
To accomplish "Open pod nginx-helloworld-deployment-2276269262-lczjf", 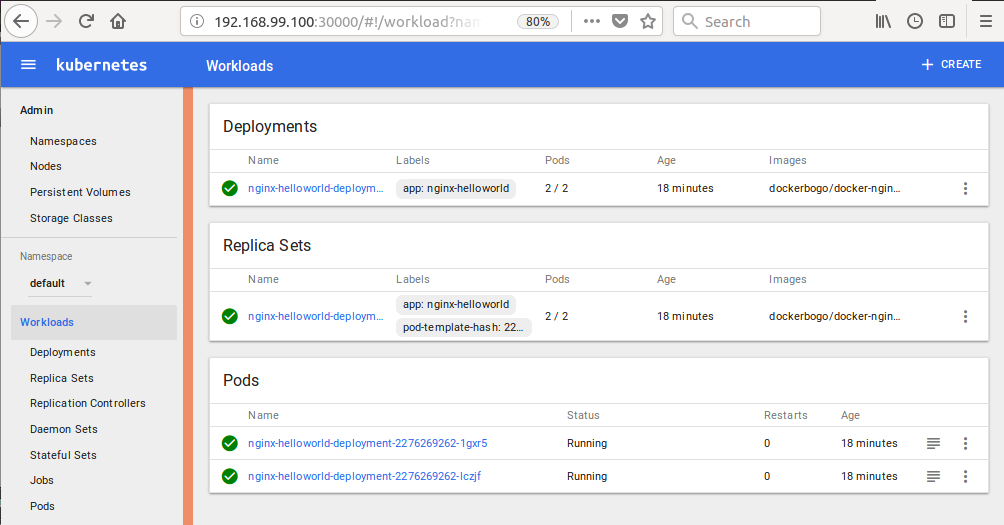I will pyautogui.click(x=364, y=476).
